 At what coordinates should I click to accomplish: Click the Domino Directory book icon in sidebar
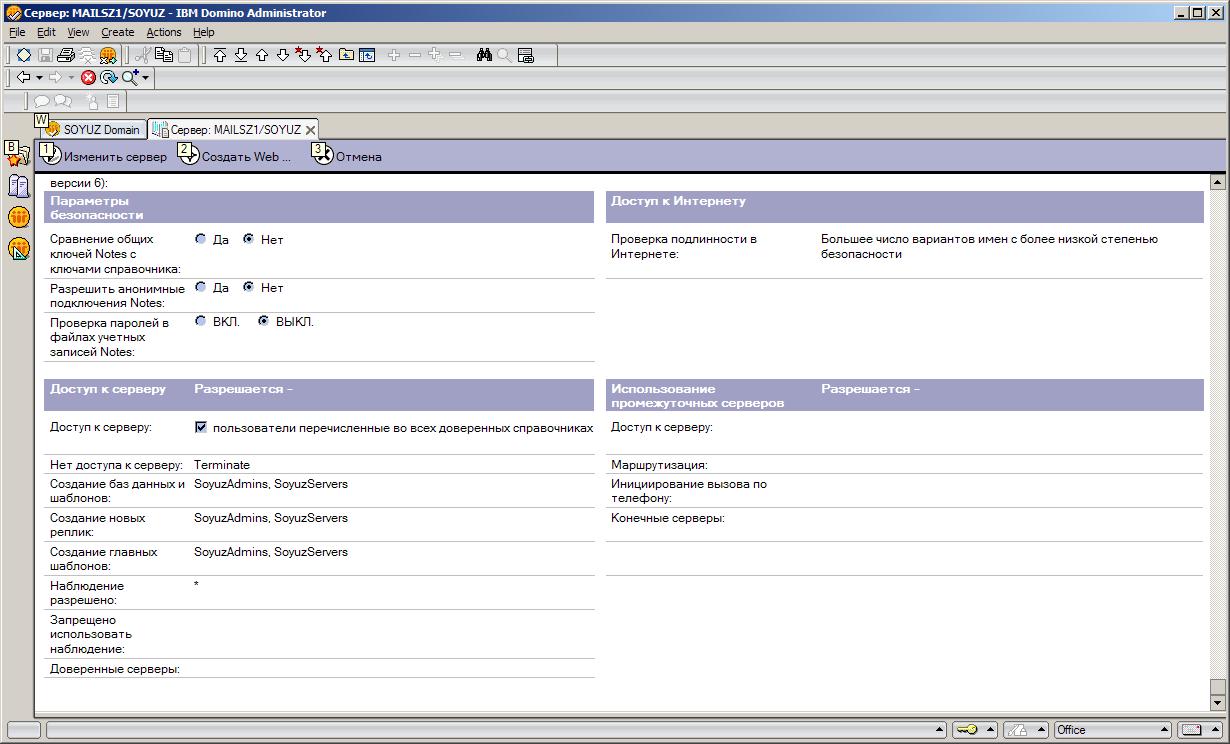point(18,186)
